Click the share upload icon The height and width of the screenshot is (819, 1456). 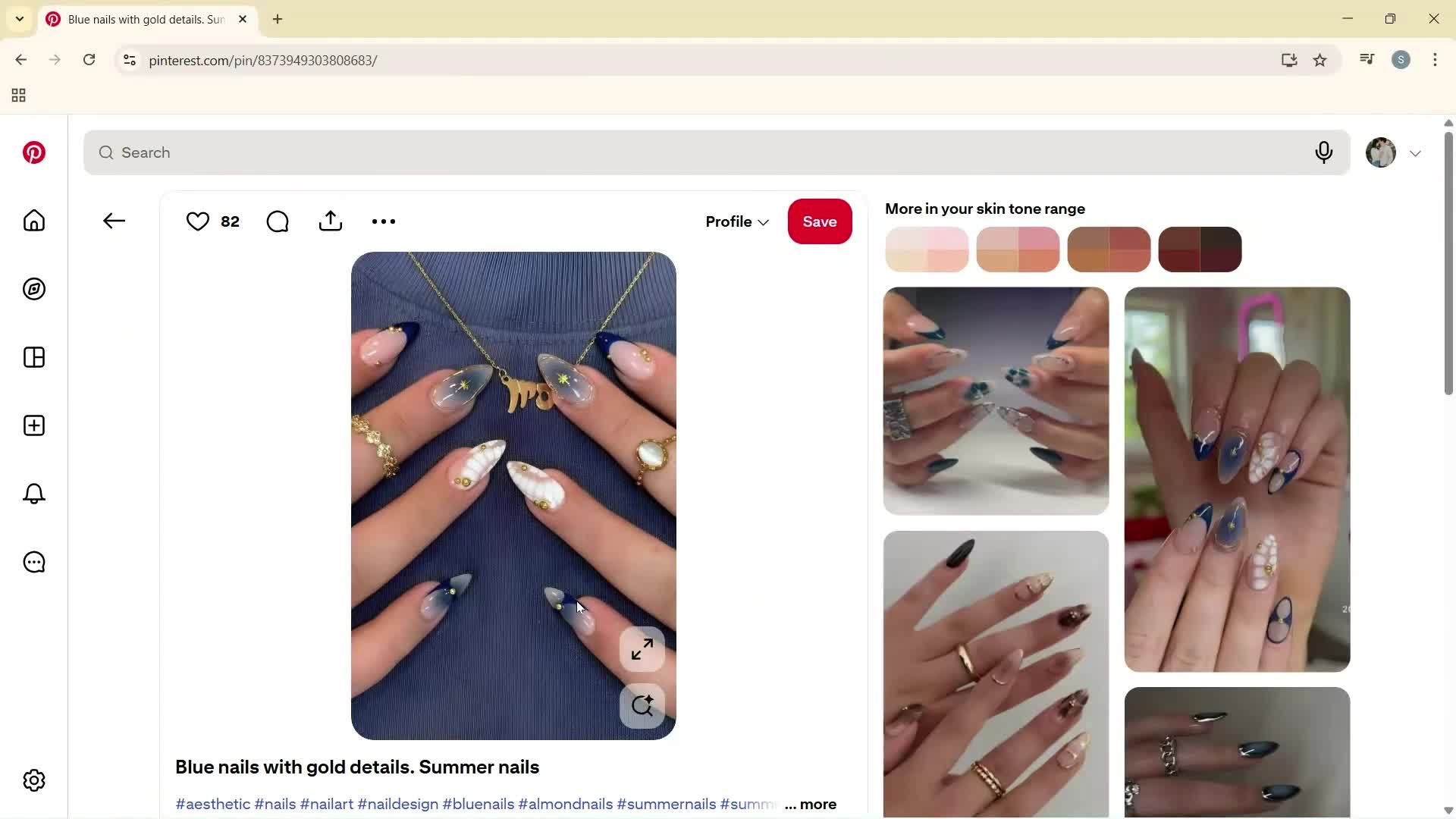pyautogui.click(x=331, y=221)
